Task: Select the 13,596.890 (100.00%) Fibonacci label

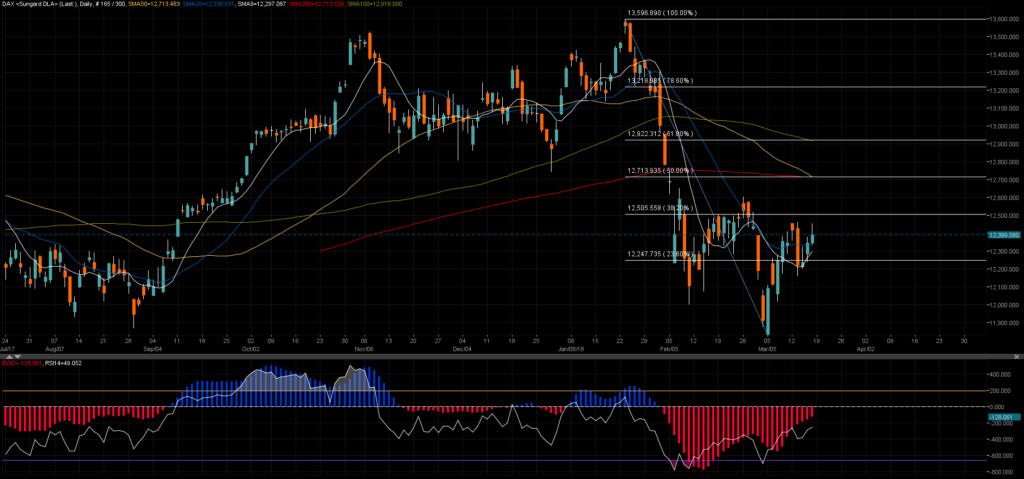Action: point(662,13)
